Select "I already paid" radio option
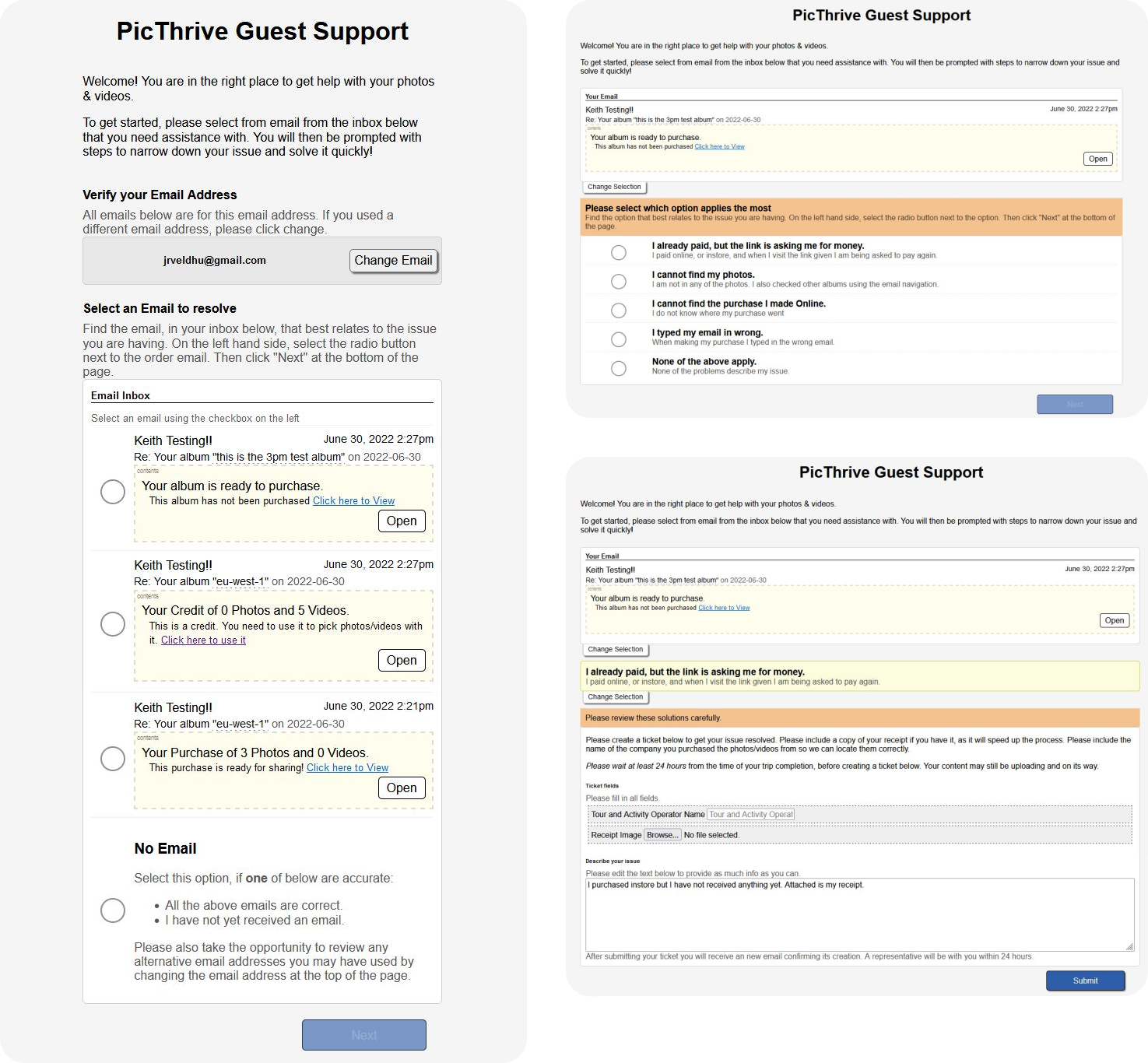The width and height of the screenshot is (1148, 1063). tap(619, 253)
